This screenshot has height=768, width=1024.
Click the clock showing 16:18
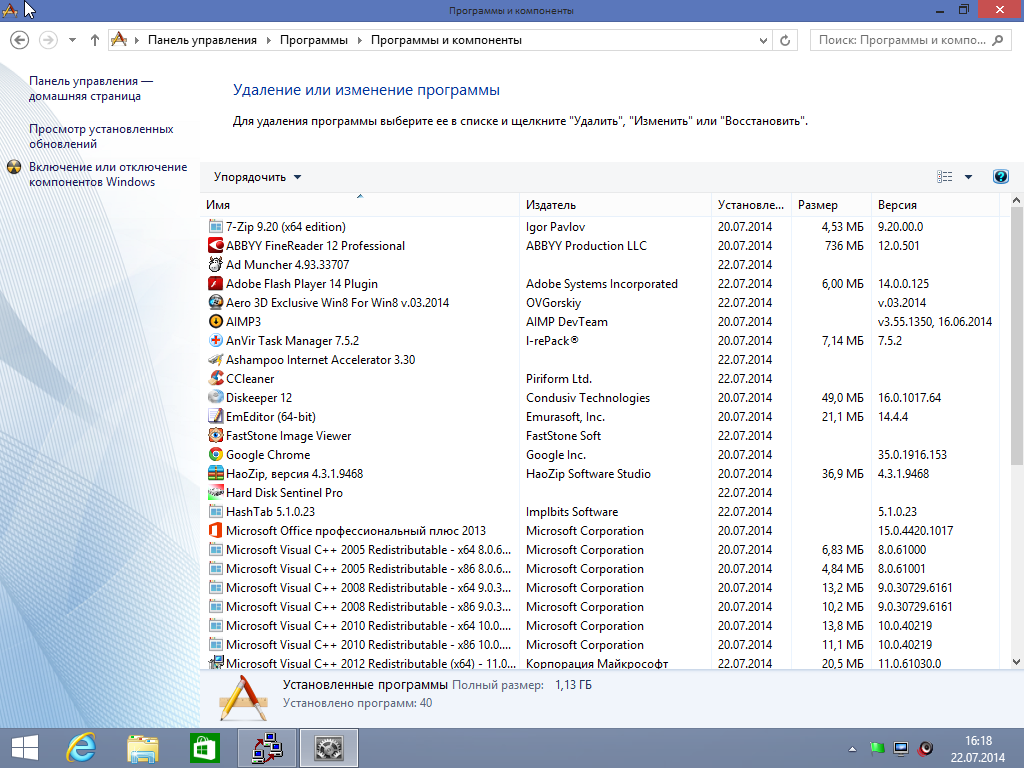click(978, 741)
